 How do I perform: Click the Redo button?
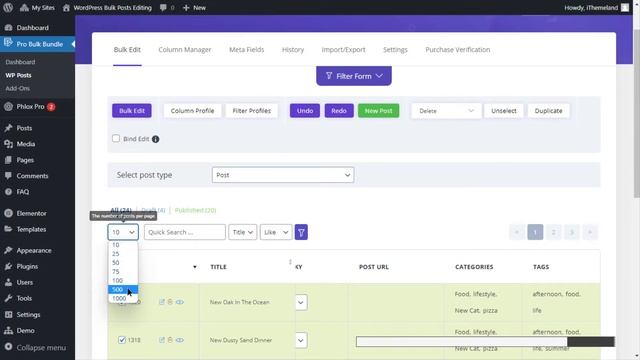(x=339, y=111)
